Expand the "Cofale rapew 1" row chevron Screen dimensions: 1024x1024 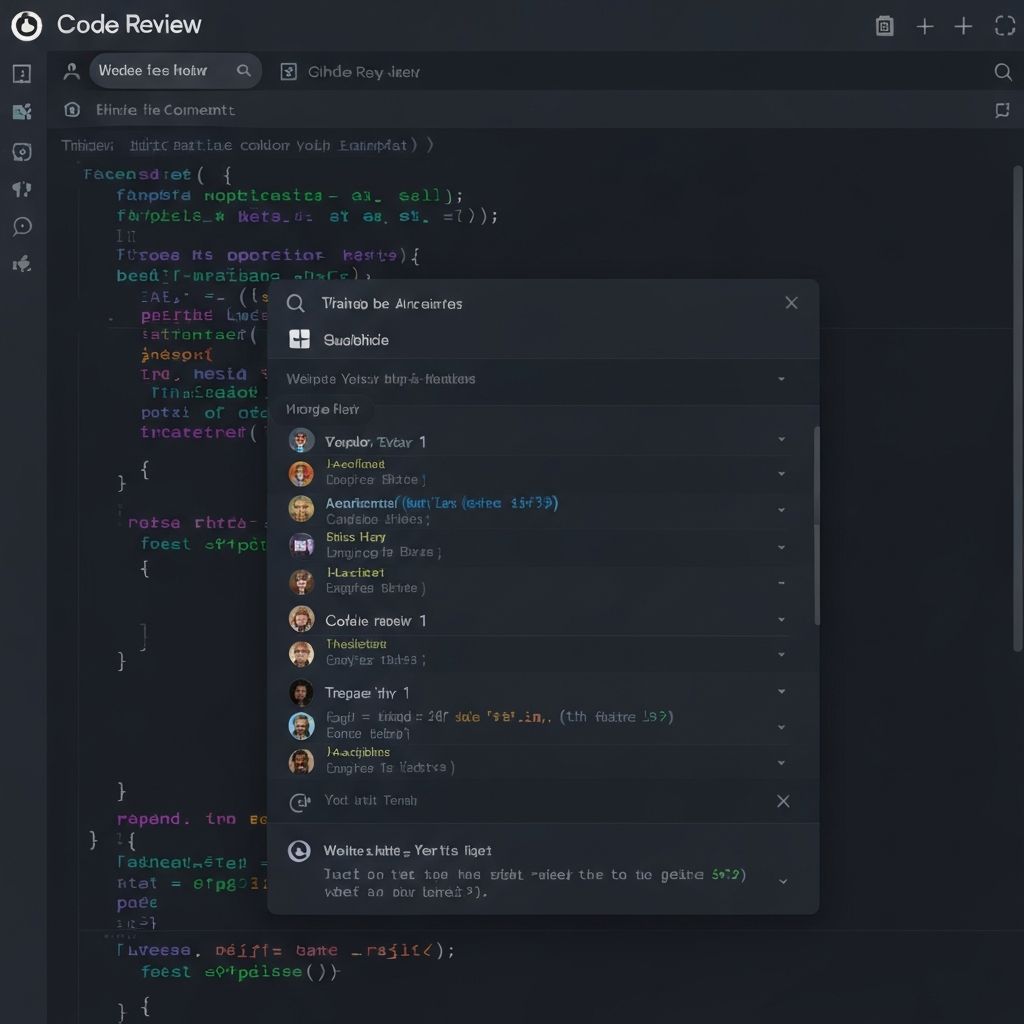click(781, 620)
